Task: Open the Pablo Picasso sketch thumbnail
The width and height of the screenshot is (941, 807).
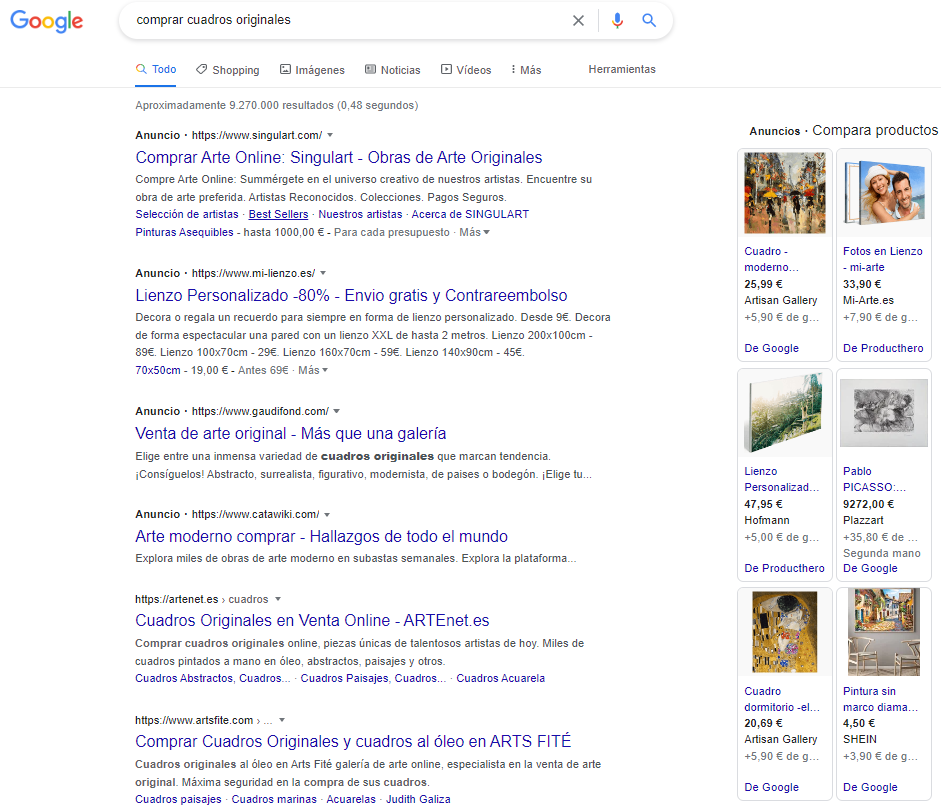Action: coord(883,412)
